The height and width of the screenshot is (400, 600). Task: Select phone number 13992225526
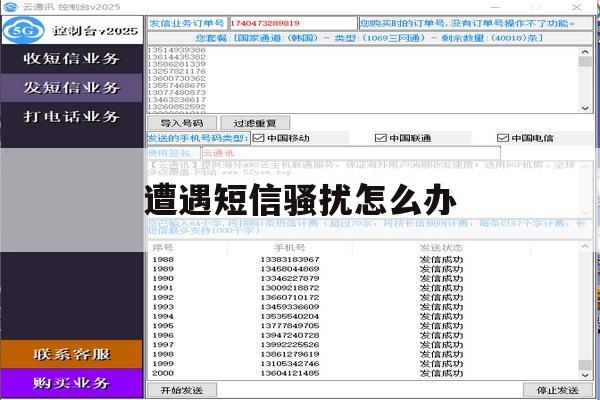tap(290, 345)
